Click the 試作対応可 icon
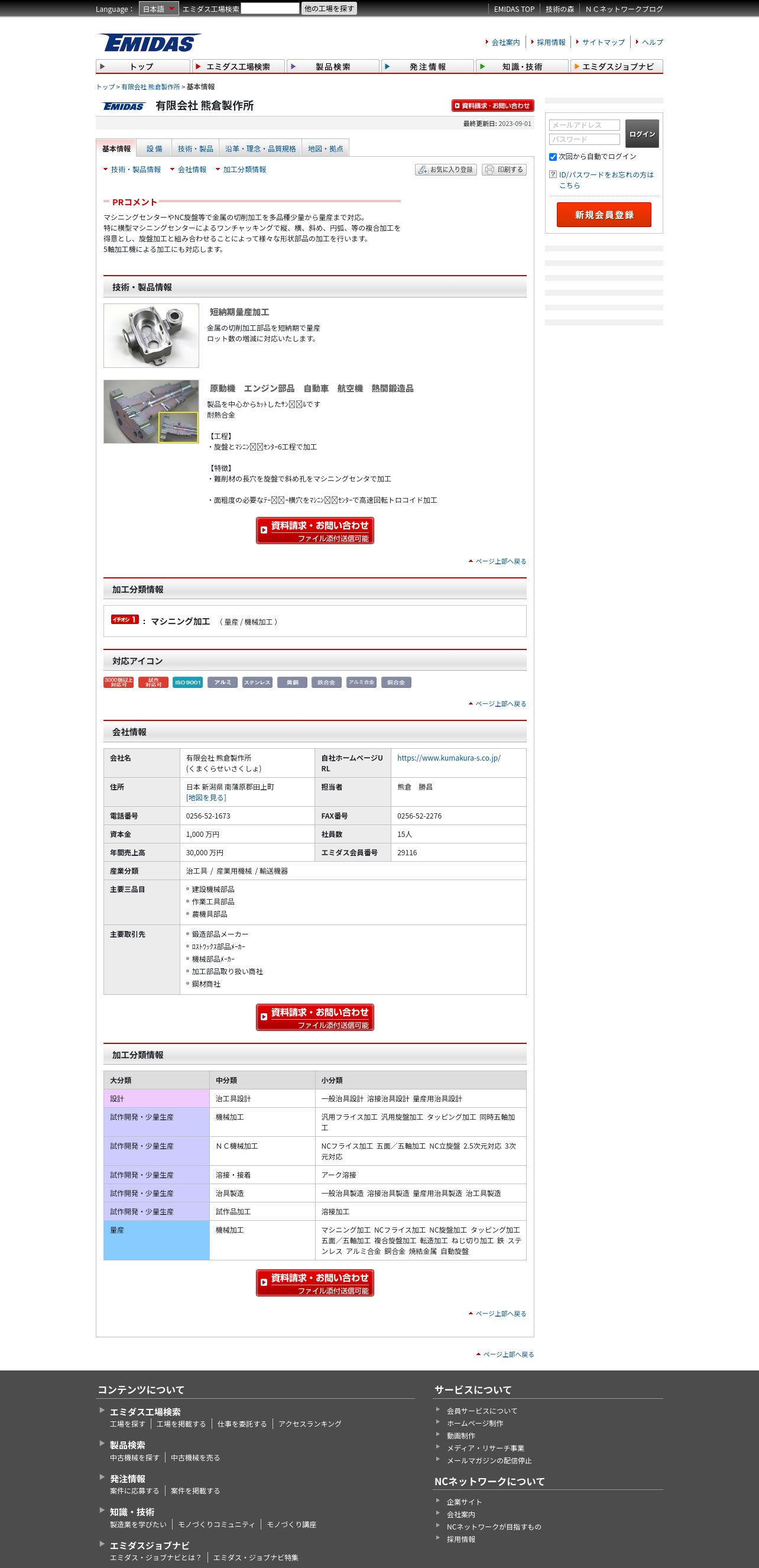759x1568 pixels. [153, 683]
